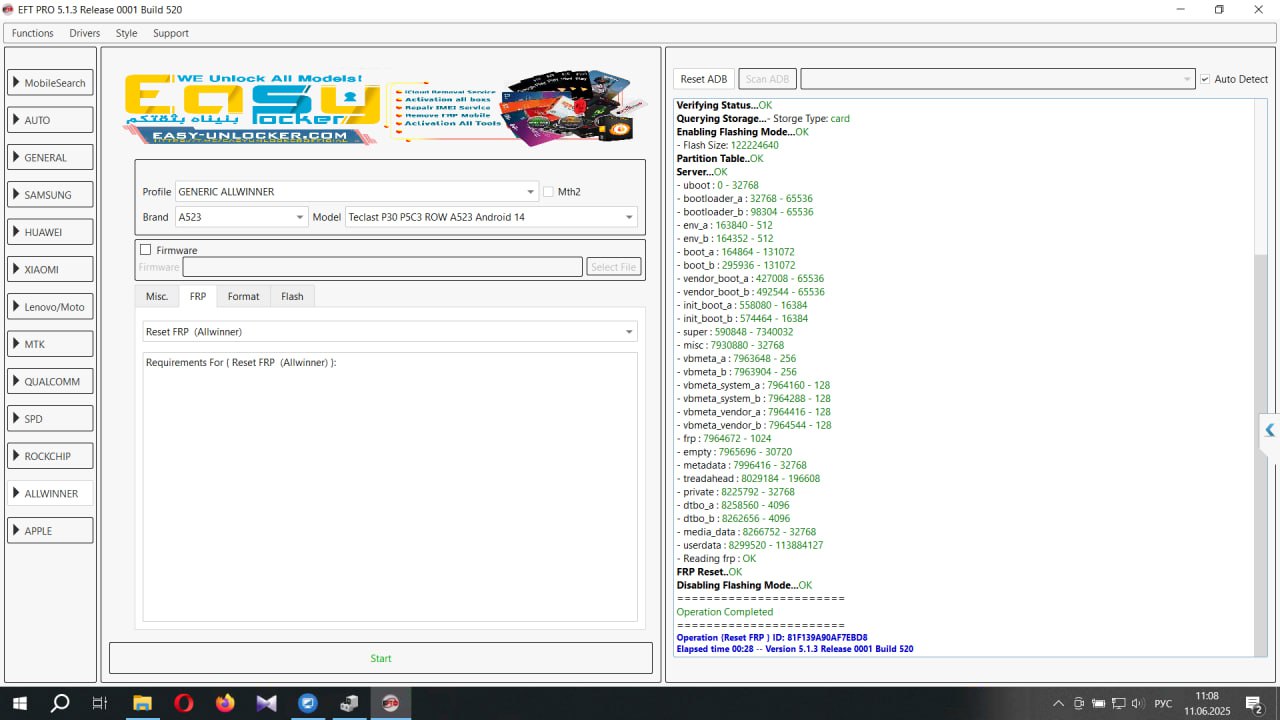Expand the GENERAL sidebar section
This screenshot has height=720, width=1280.
[50, 157]
